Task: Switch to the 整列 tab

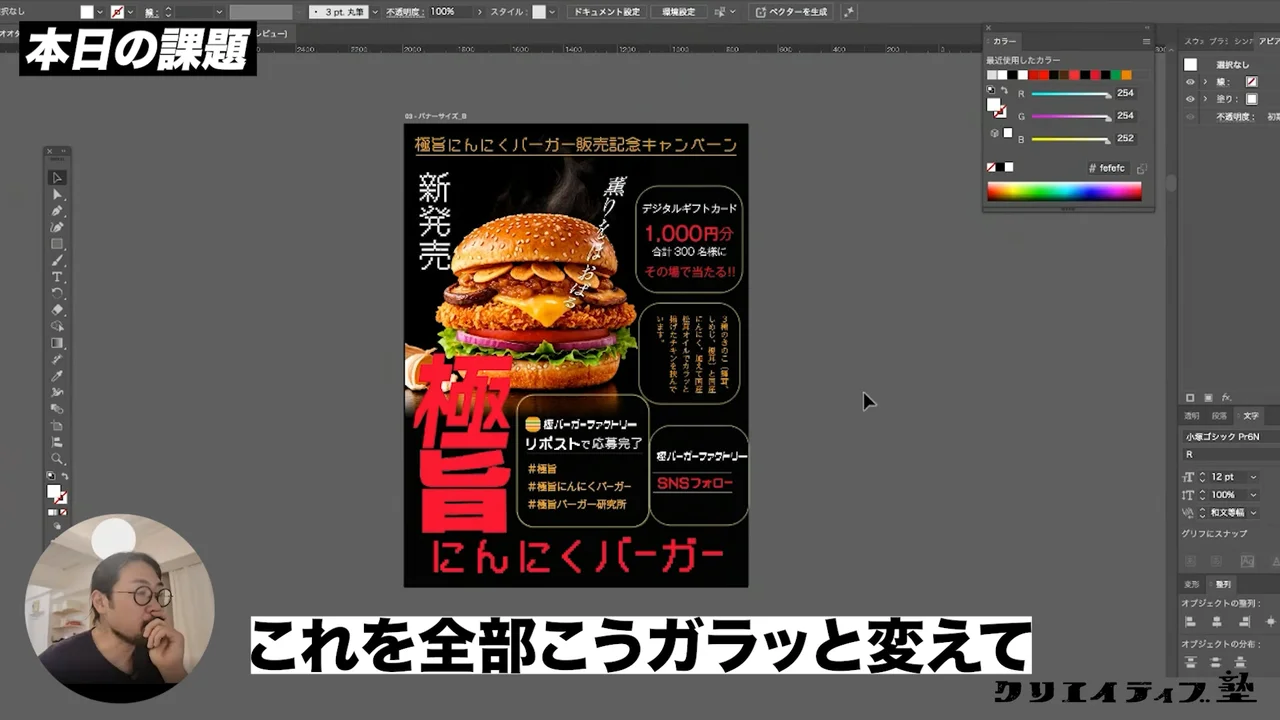Action: click(x=1223, y=584)
